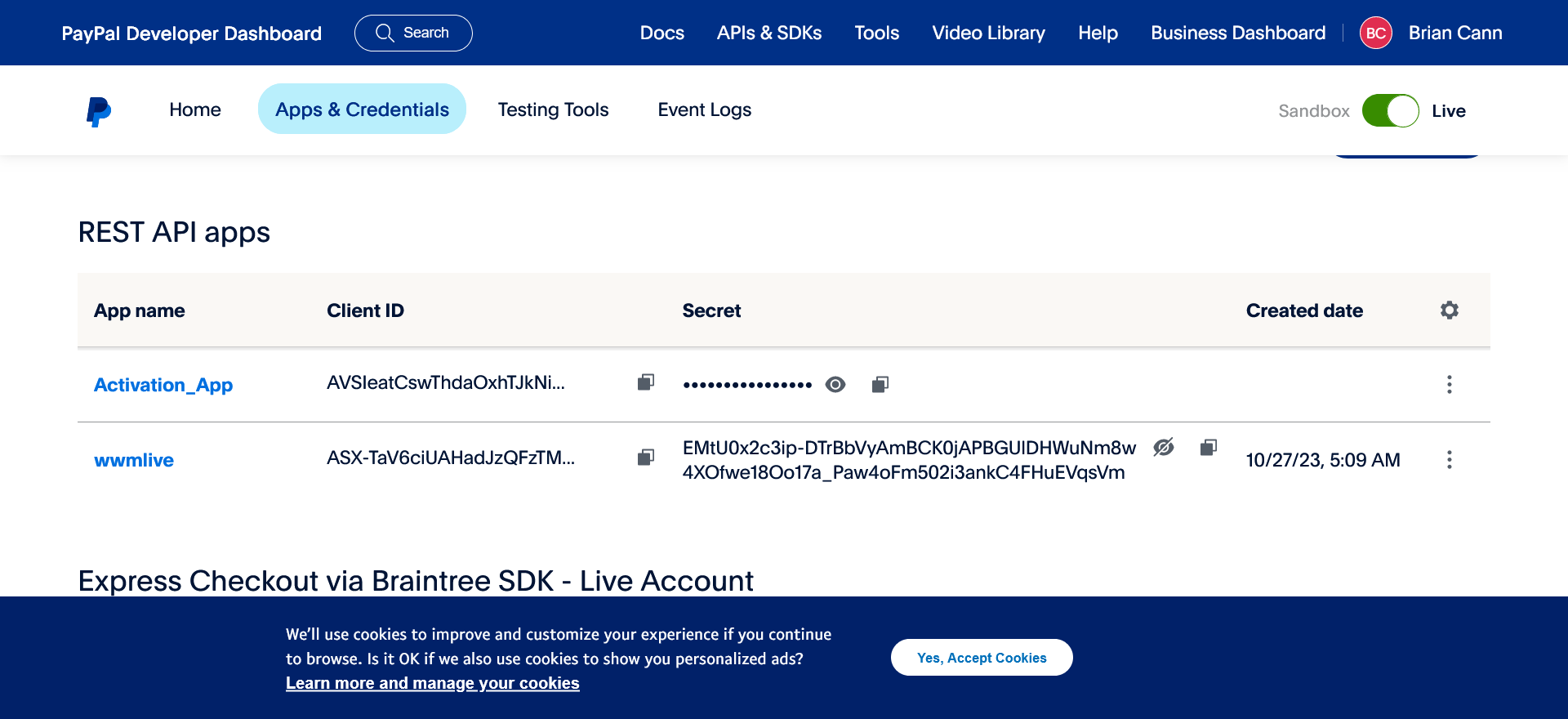Copy the wwmlive secret
Viewport: 1568px width, 719px height.
(x=1209, y=447)
